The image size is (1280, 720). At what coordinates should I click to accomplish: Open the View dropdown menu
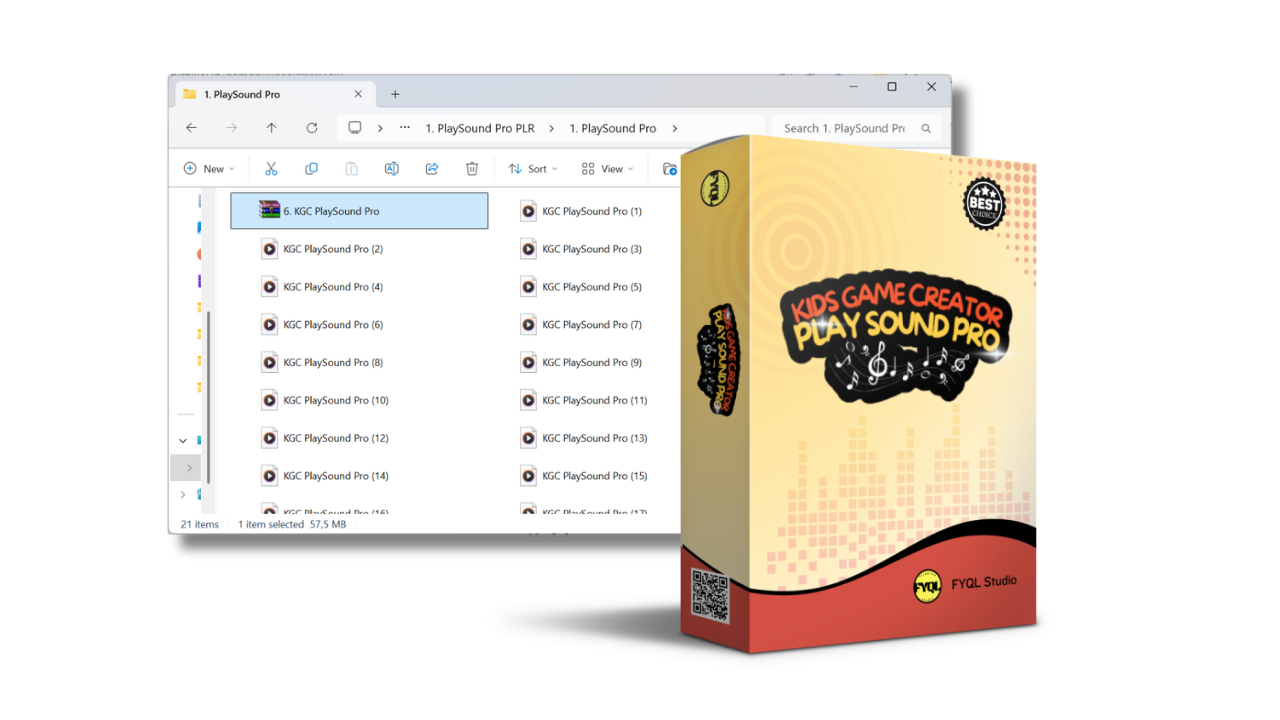(x=608, y=169)
